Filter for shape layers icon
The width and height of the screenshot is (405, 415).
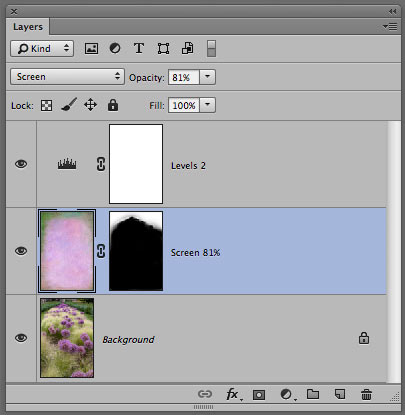pos(163,49)
